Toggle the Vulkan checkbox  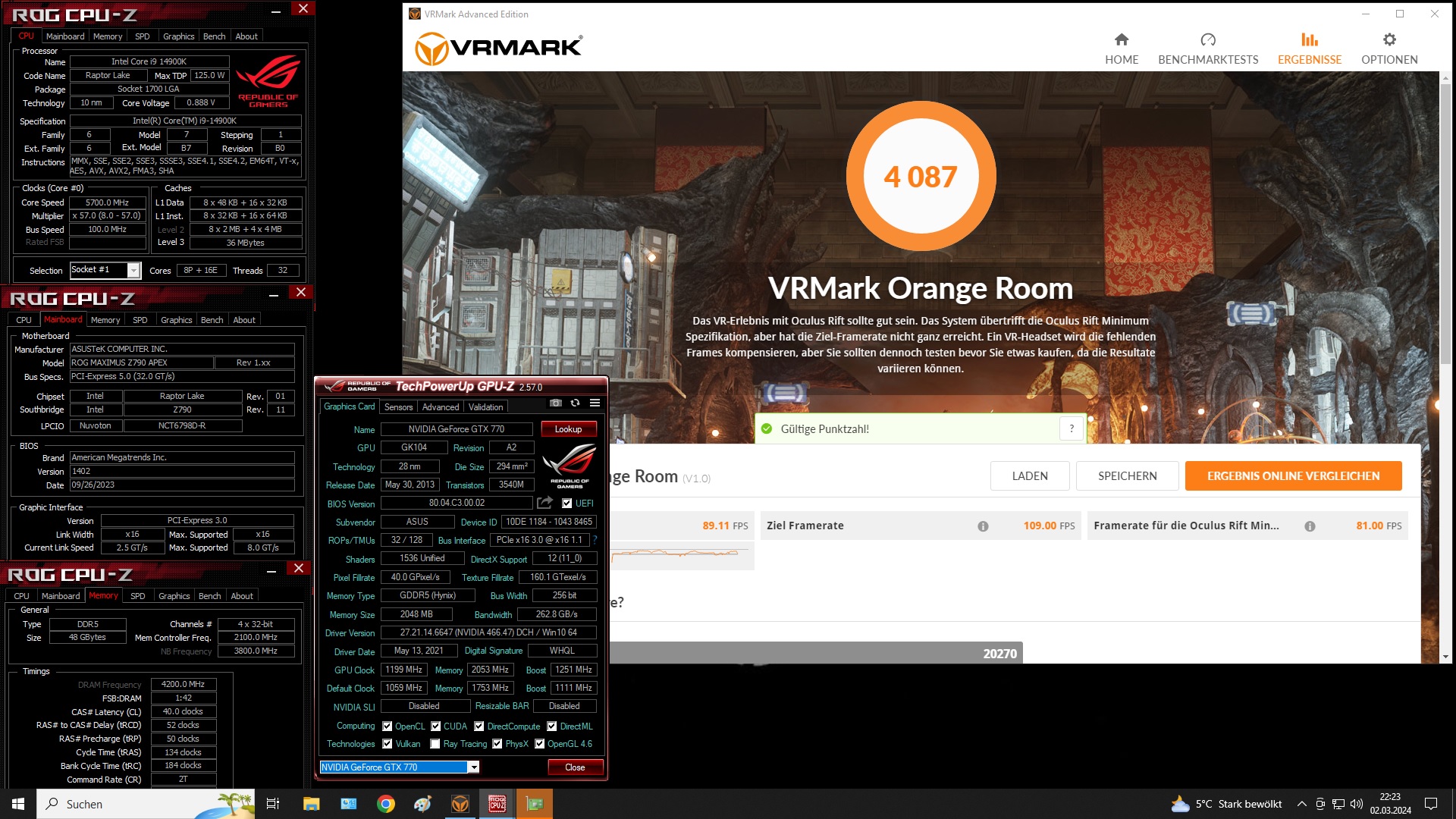click(387, 744)
